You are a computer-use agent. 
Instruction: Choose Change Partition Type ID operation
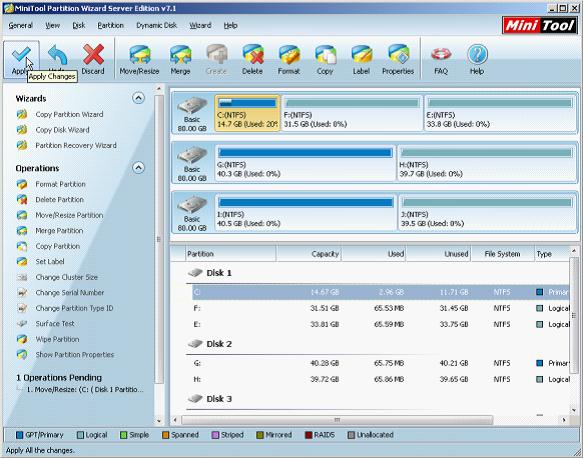[74, 308]
